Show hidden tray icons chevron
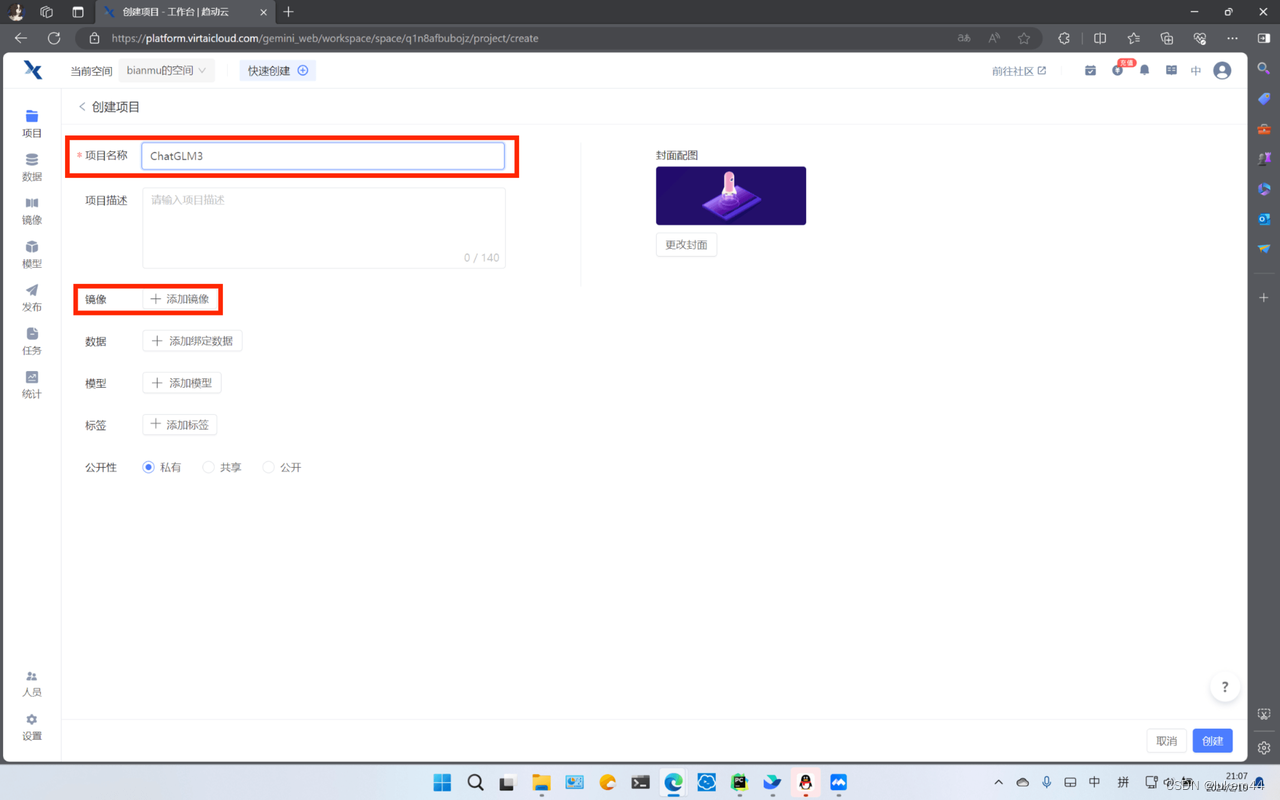The image size is (1280, 800). (x=998, y=782)
